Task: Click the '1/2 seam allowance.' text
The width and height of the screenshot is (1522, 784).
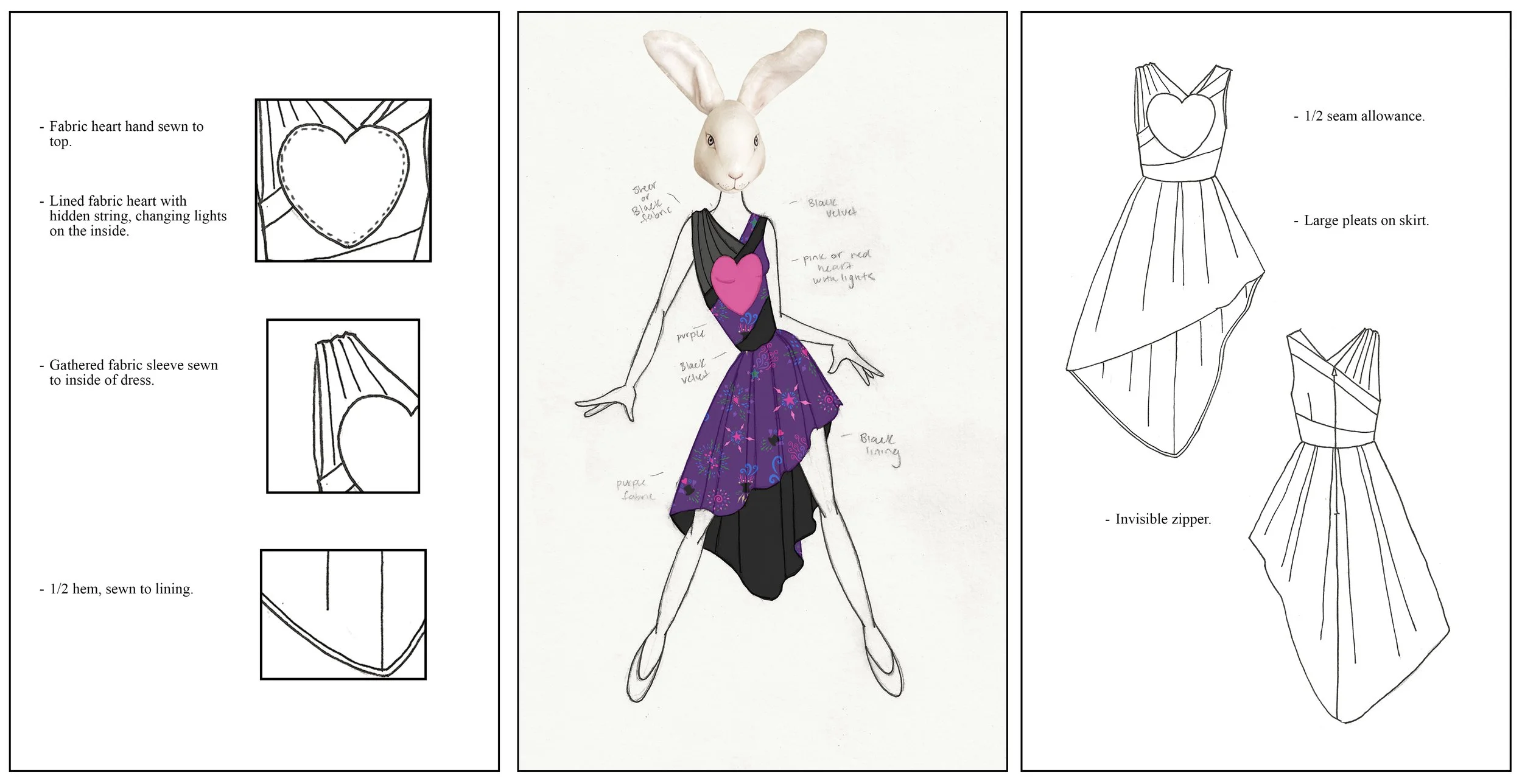Action: point(1363,116)
